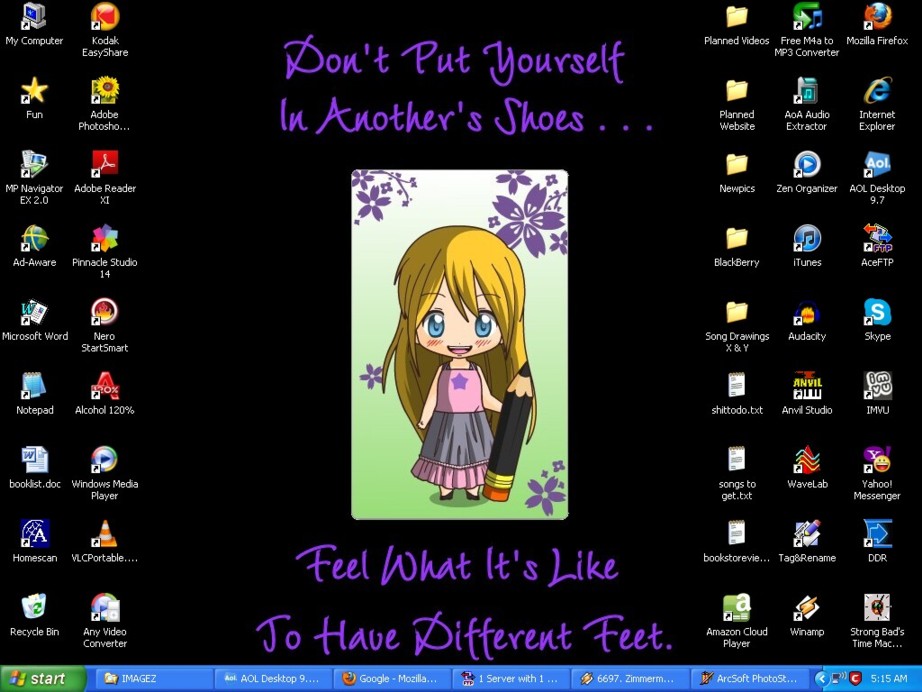Open the Nero StartSmart icon
This screenshot has height=692, width=922.
point(104,313)
